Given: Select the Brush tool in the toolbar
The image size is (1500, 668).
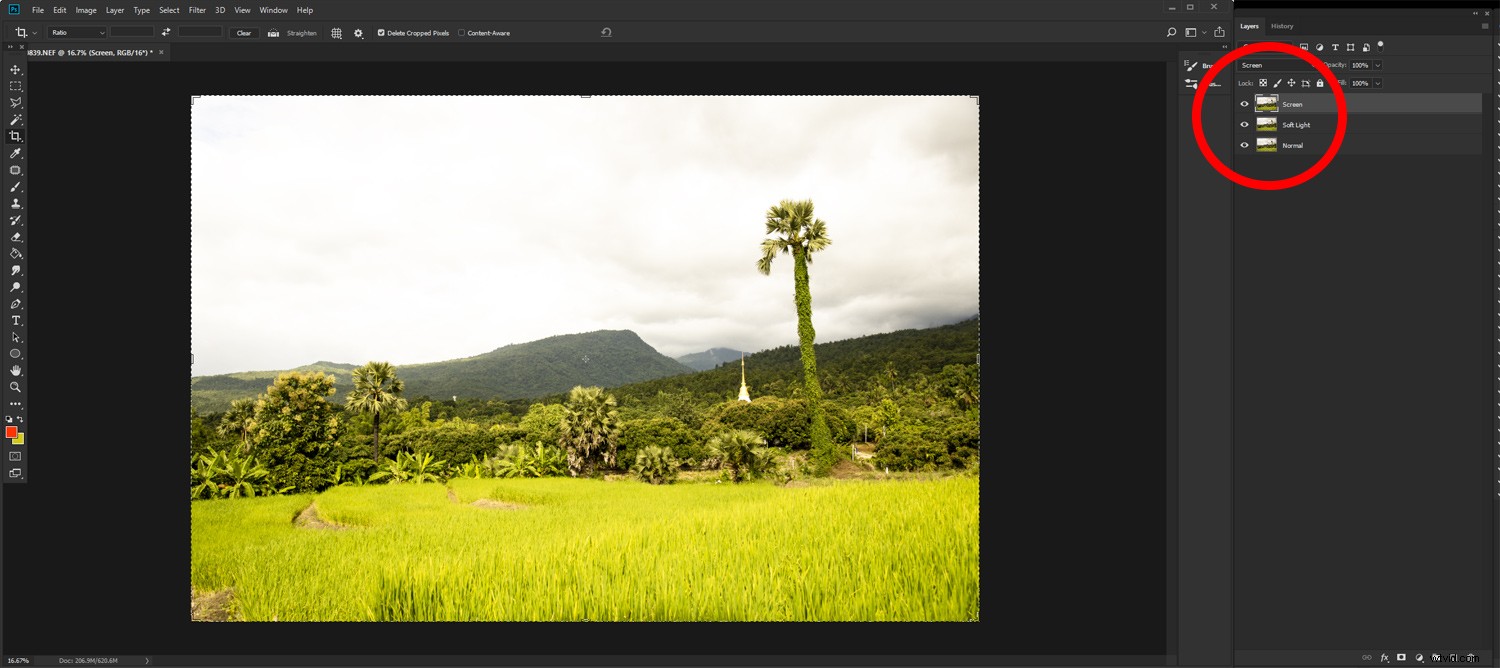Looking at the screenshot, I should point(15,186).
